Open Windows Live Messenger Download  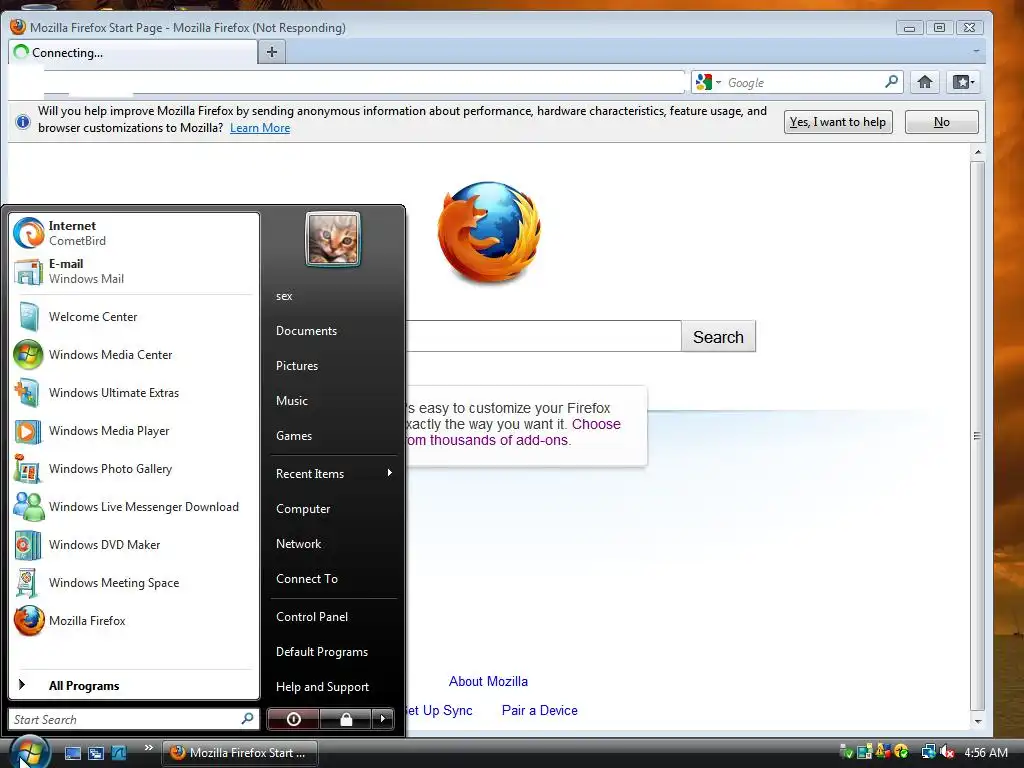134,507
